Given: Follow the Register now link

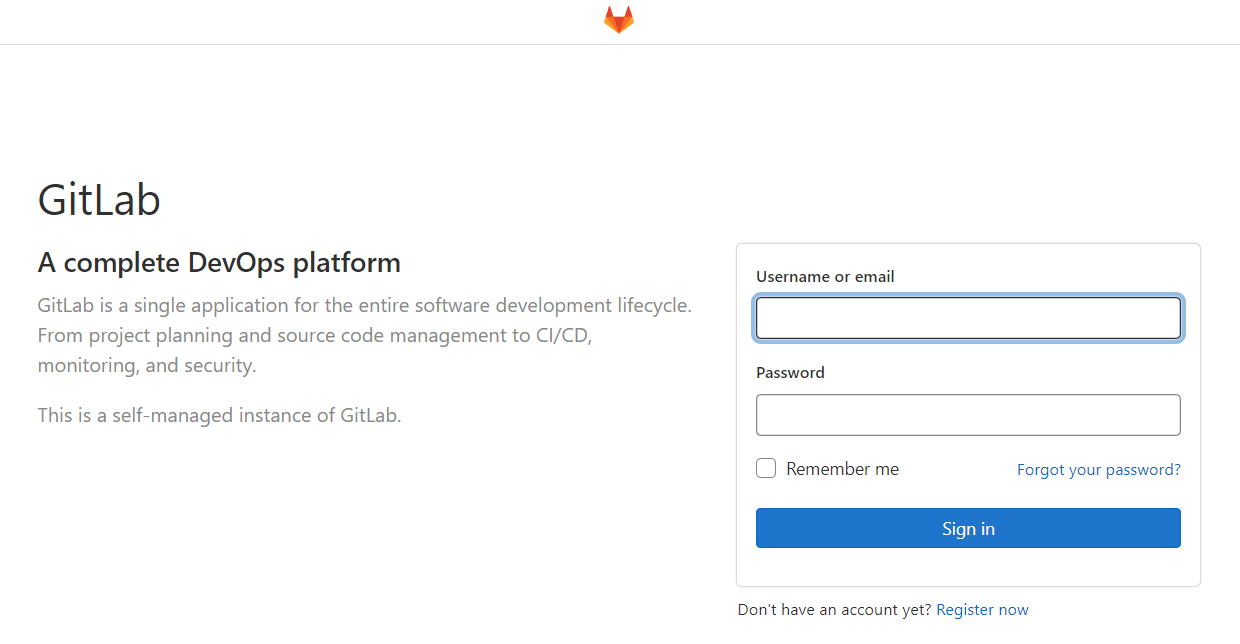Looking at the screenshot, I should pos(982,609).
